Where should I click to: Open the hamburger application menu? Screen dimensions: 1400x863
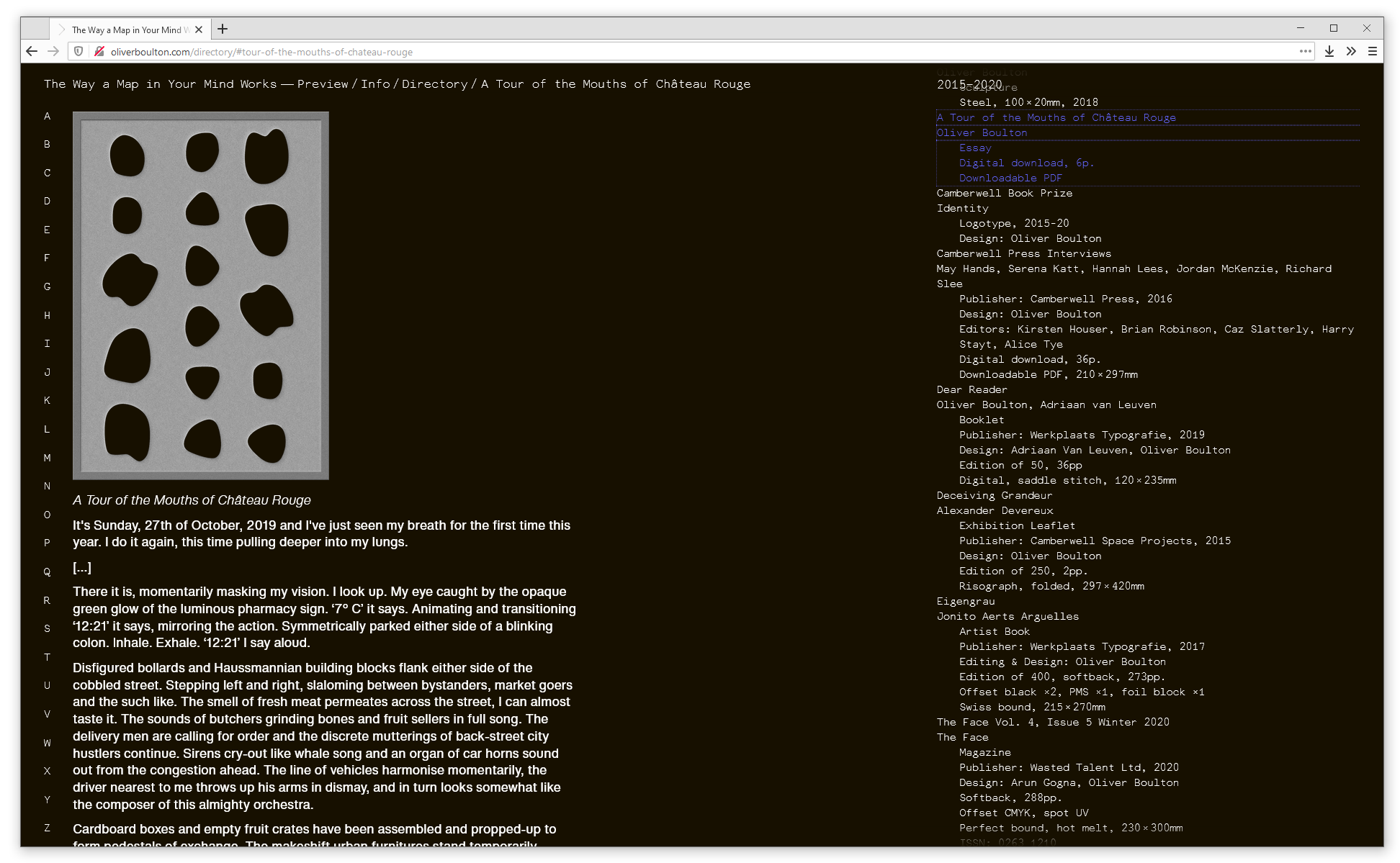[x=1373, y=51]
